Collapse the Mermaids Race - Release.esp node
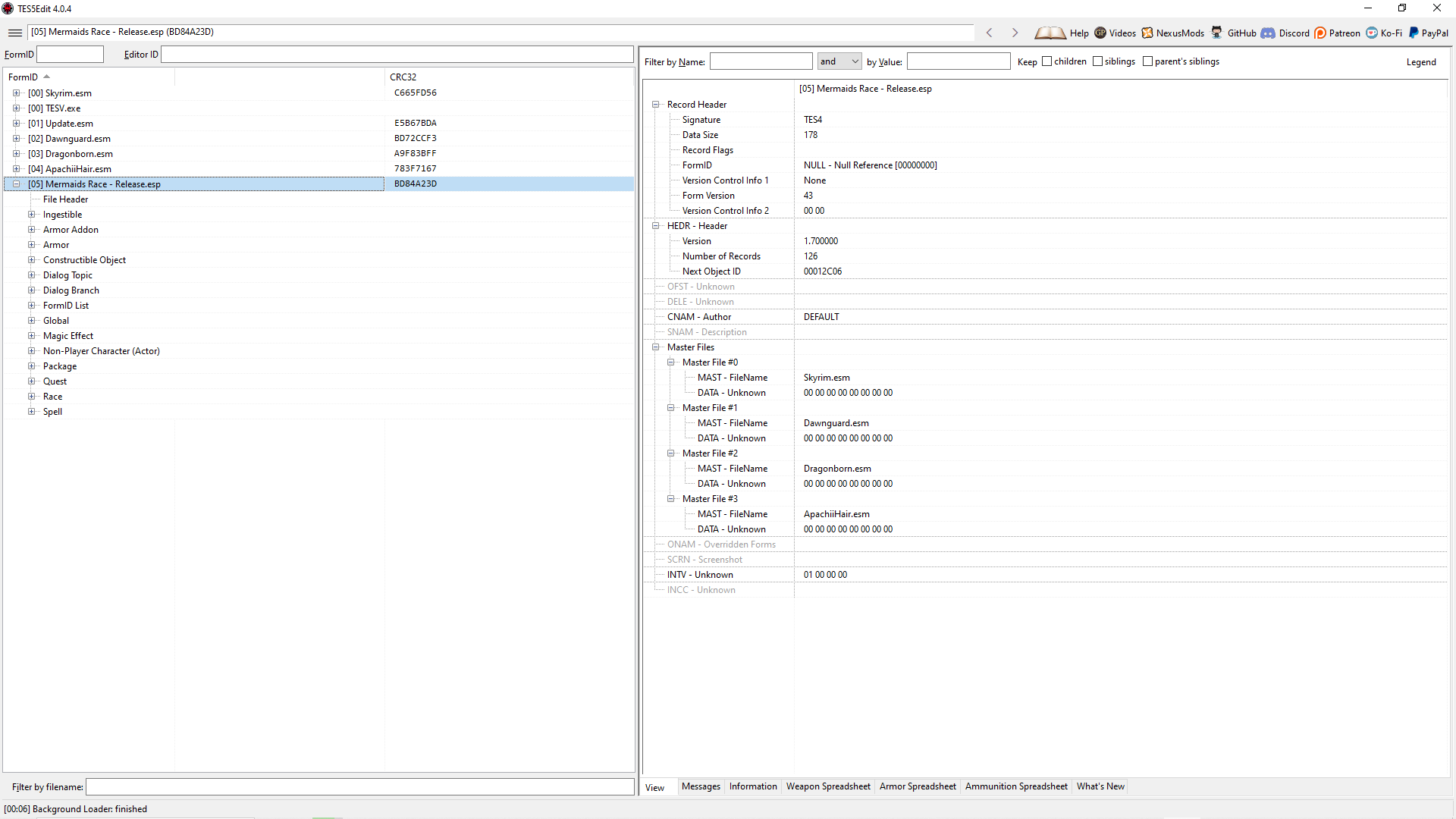Viewport: 1456px width, 819px height. (16, 184)
